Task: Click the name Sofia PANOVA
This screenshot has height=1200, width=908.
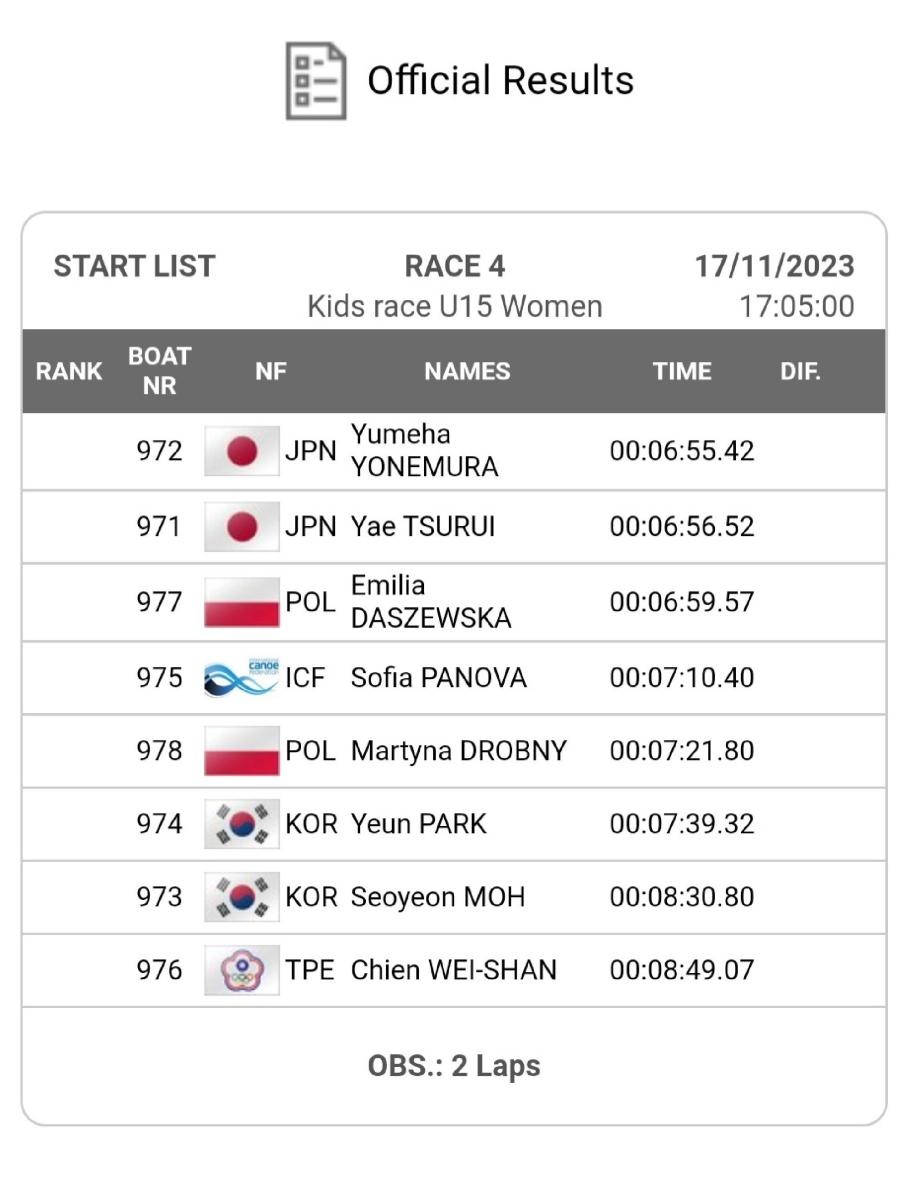Action: pos(438,678)
